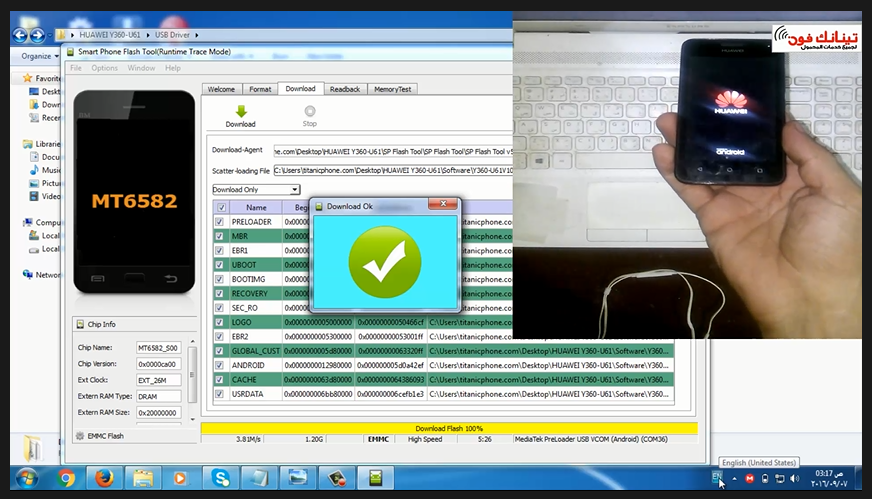Click the Extern RAM Size value field
The height and width of the screenshot is (499, 872).
[x=158, y=413]
